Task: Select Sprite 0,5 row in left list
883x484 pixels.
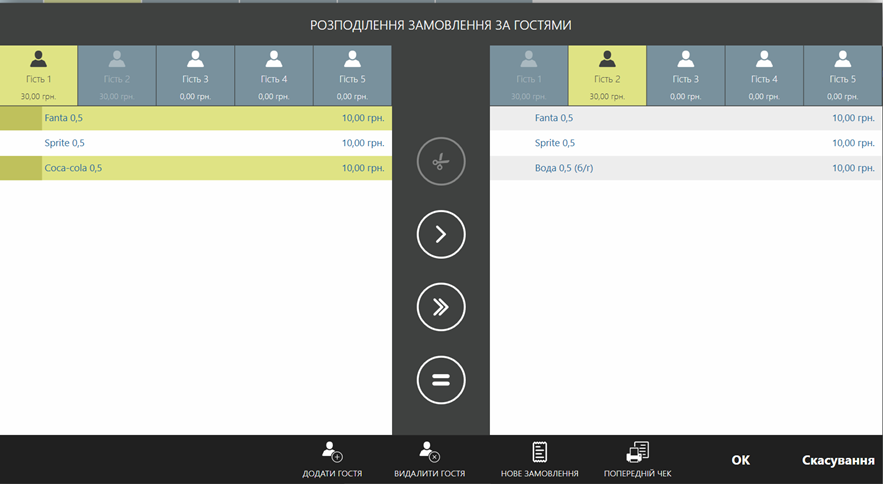Action: click(x=196, y=143)
